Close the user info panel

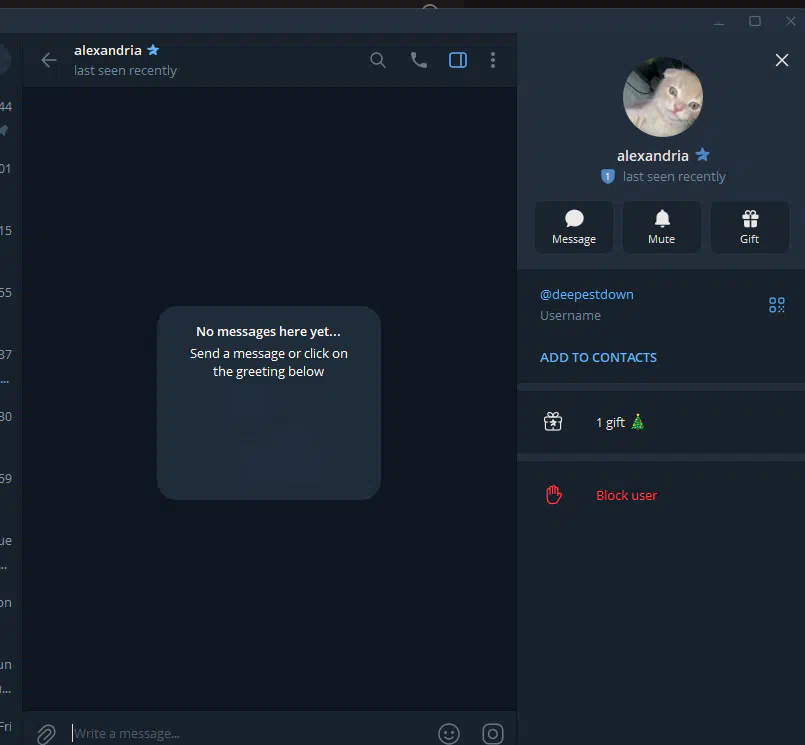(782, 60)
